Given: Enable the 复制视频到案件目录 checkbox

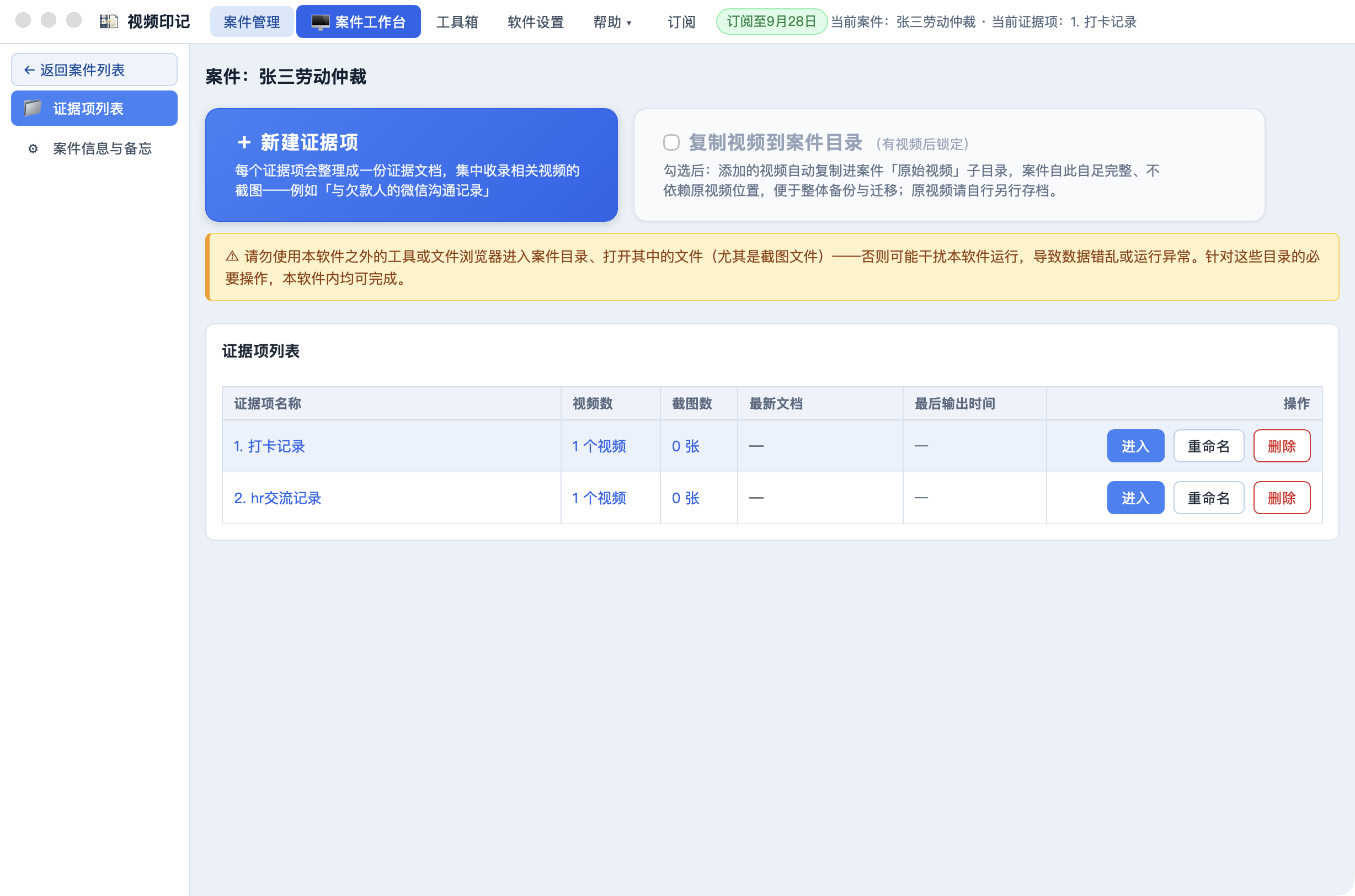Looking at the screenshot, I should point(671,142).
